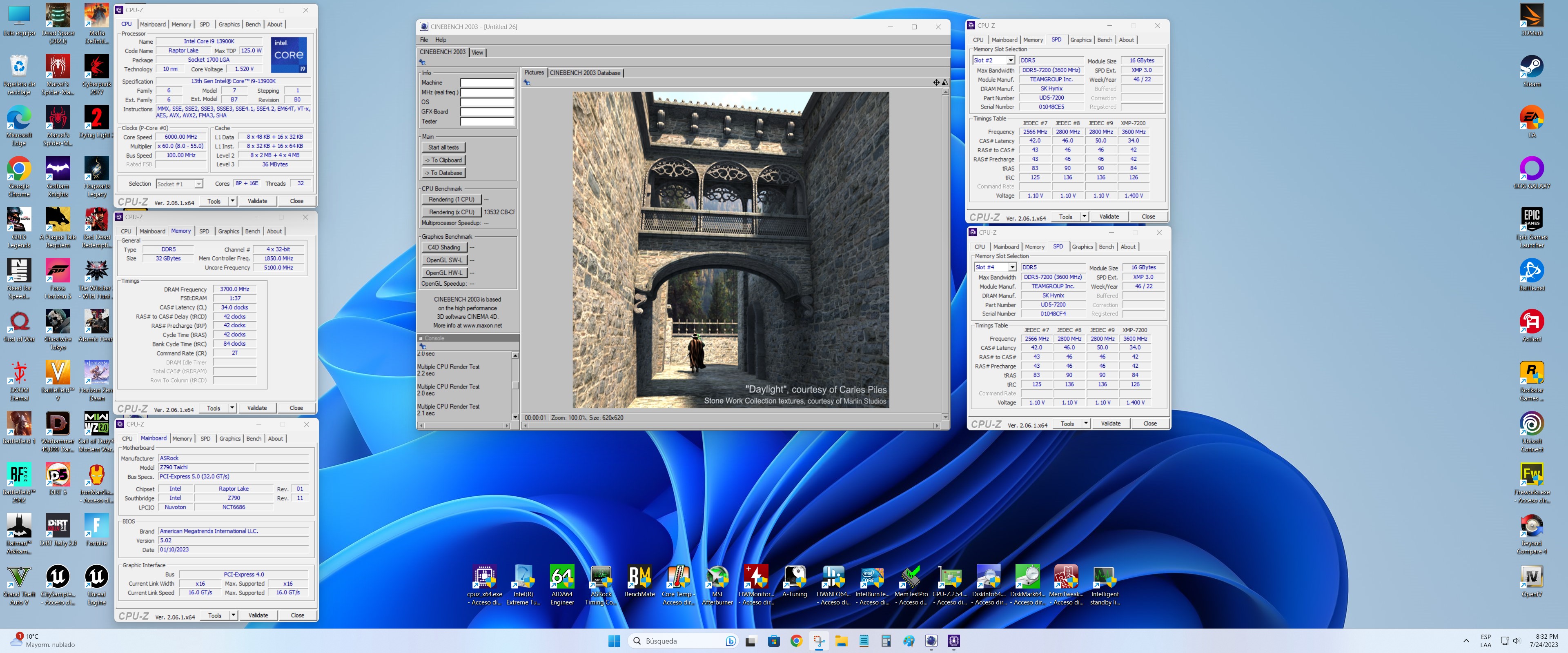Image resolution: width=1568 pixels, height=653 pixels.
Task: Open the Fortnite desktop shortcut
Action: [x=97, y=529]
